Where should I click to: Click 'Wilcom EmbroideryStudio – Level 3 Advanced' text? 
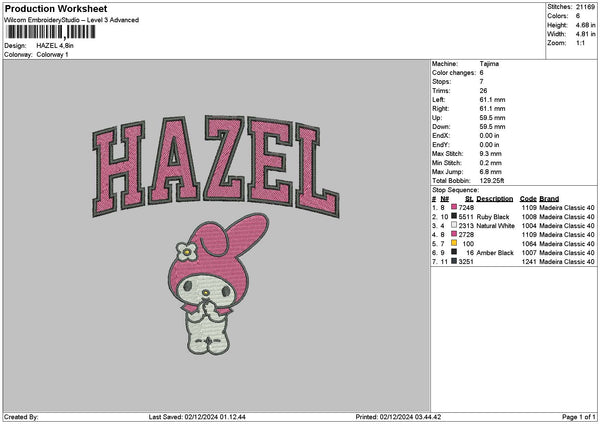coord(72,20)
